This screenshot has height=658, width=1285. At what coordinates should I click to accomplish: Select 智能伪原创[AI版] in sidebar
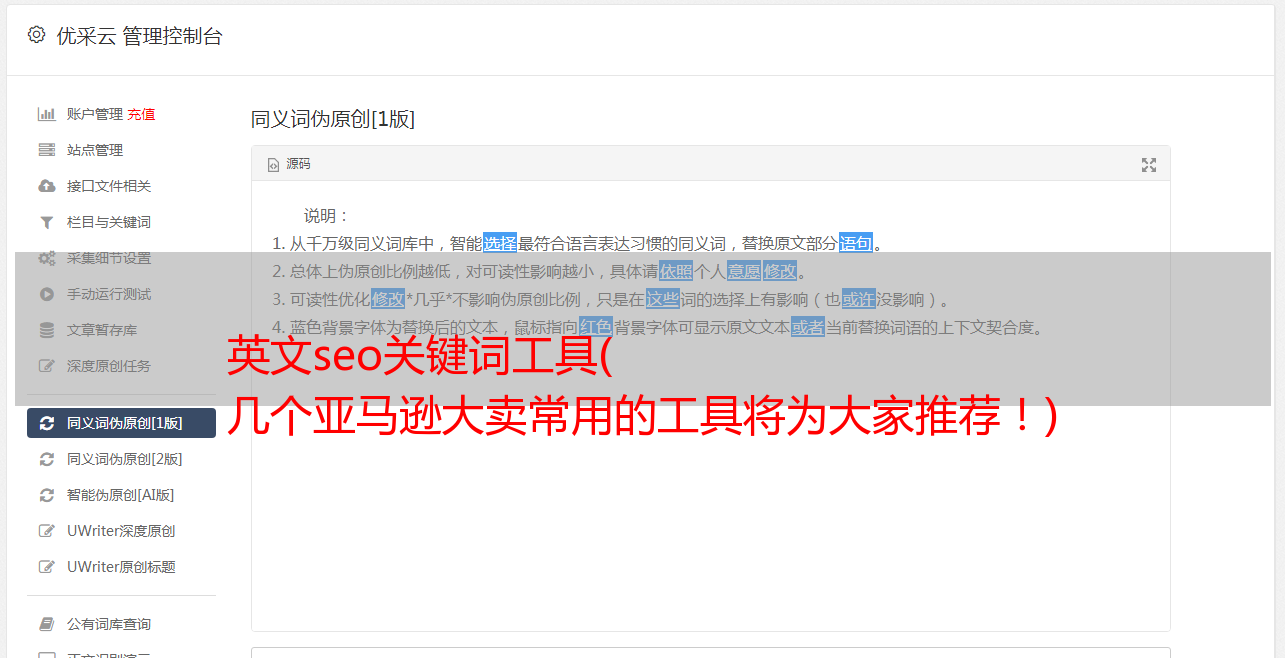tap(121, 495)
